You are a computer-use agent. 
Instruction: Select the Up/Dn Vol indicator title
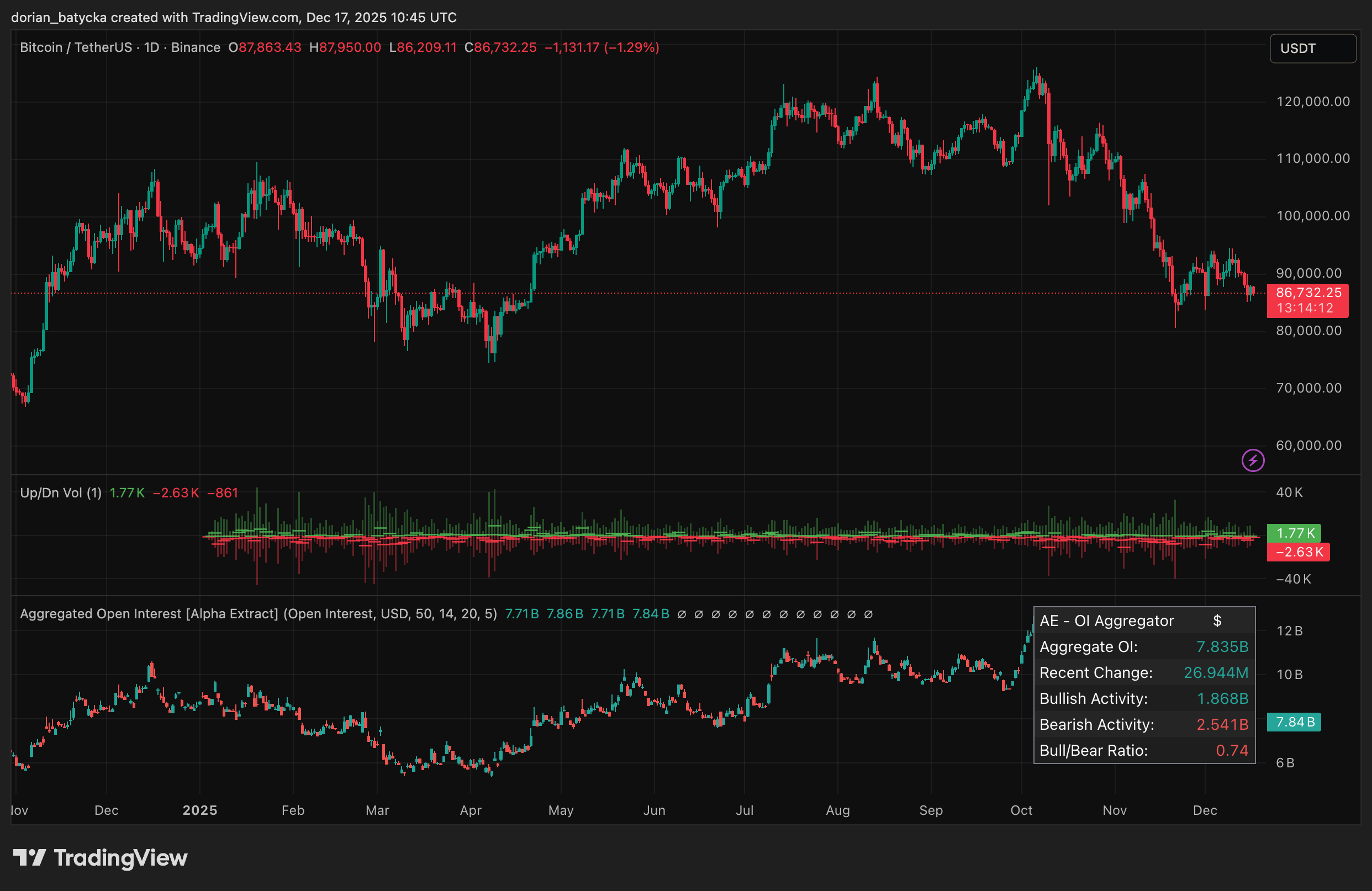coord(61,493)
